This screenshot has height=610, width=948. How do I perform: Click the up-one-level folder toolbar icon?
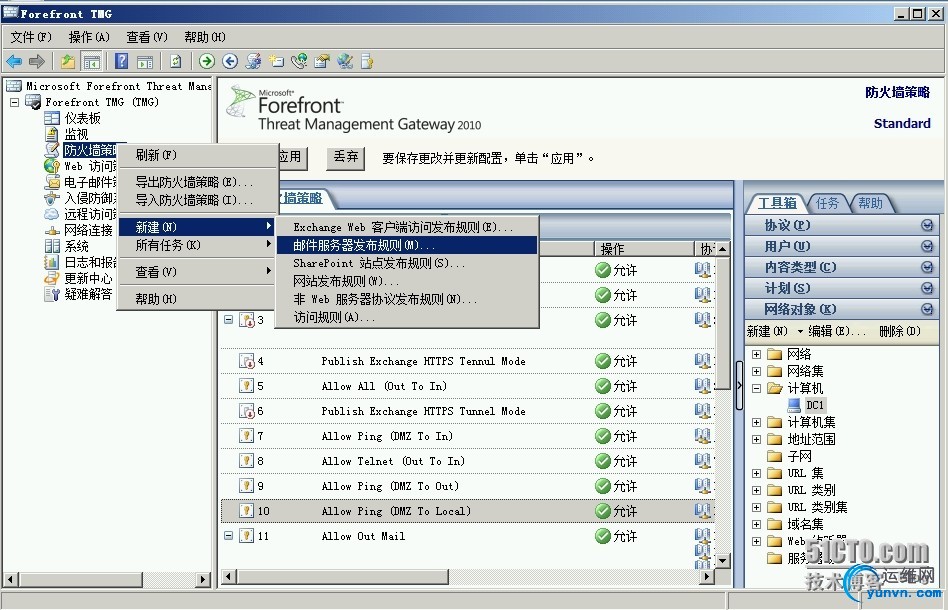68,61
